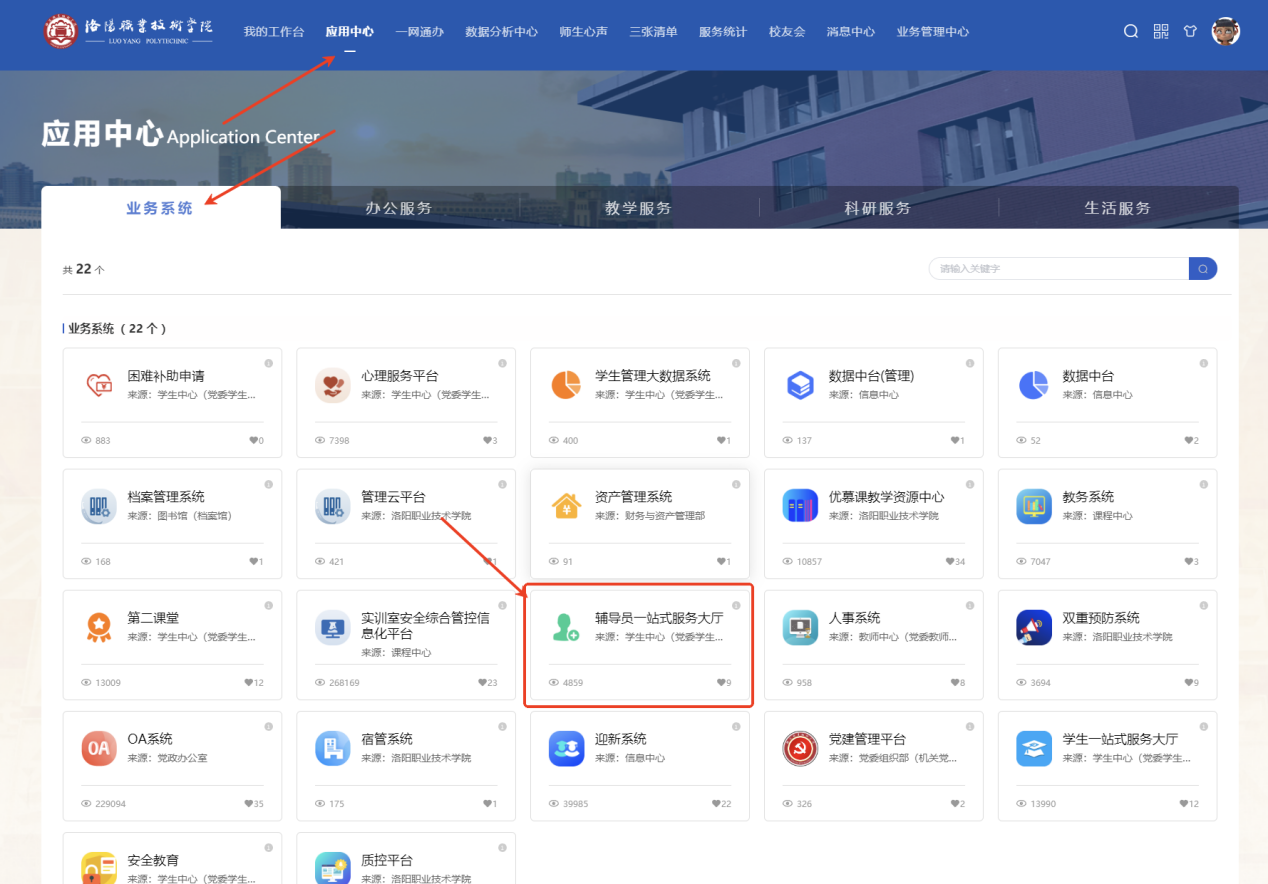Screen dimensions: 1268x884
Task: Expand info icon on 数据中台 card
Action: (1203, 363)
